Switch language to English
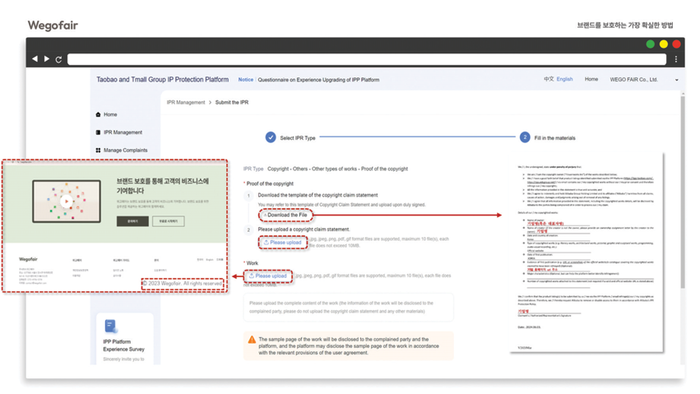 565,79
